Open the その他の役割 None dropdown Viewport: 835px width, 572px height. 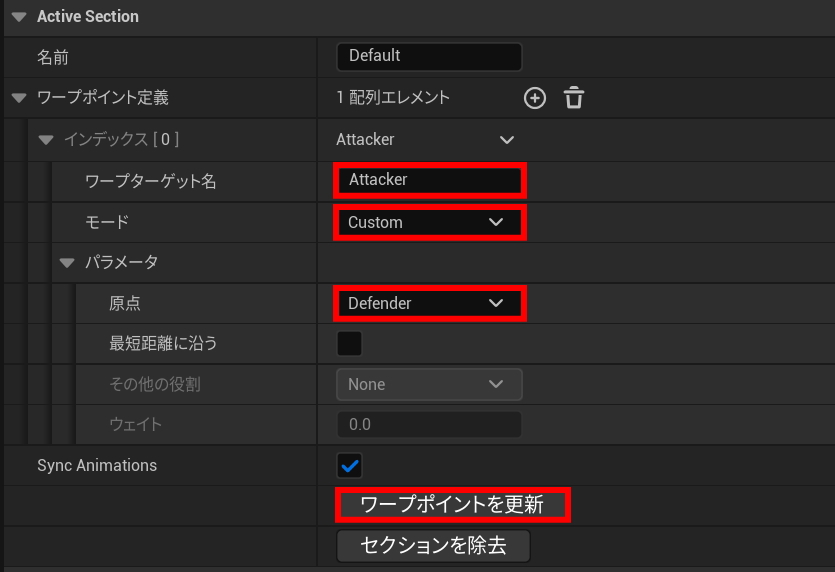click(428, 384)
